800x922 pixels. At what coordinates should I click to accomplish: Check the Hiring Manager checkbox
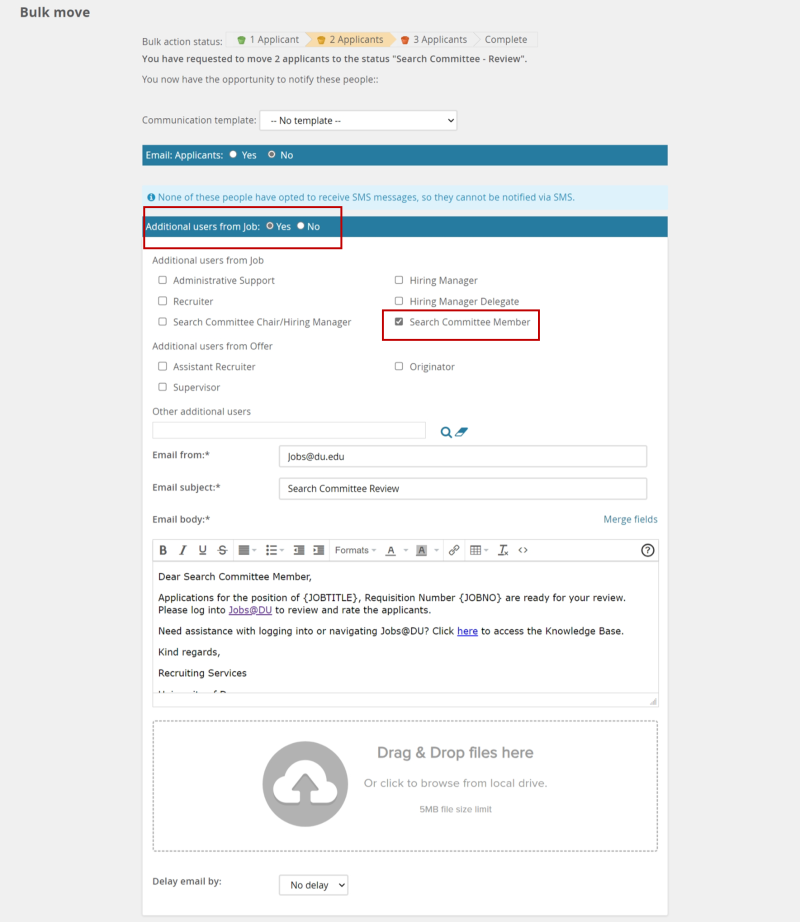click(x=398, y=280)
